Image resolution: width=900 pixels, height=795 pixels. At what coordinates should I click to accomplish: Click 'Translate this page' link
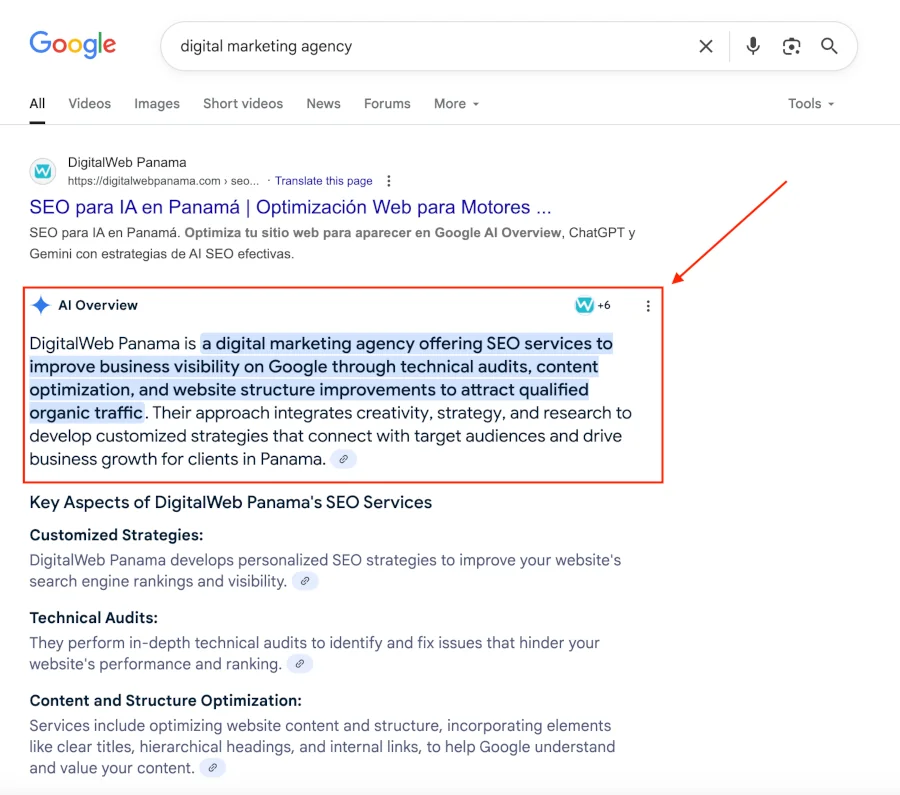pyautogui.click(x=323, y=181)
